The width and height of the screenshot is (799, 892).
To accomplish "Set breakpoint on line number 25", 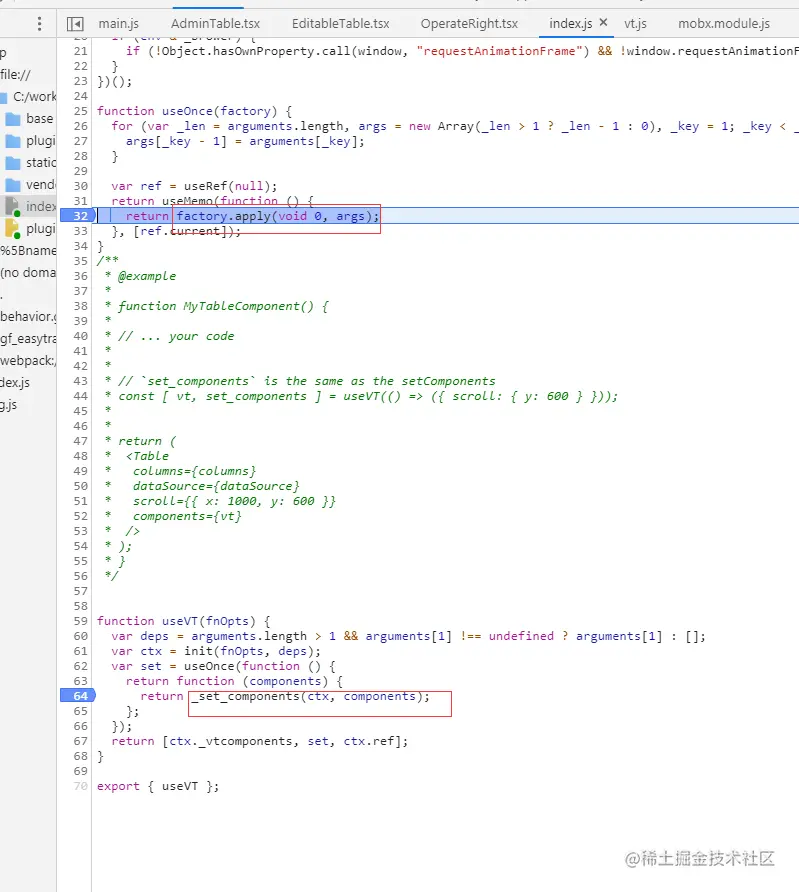I will point(81,111).
